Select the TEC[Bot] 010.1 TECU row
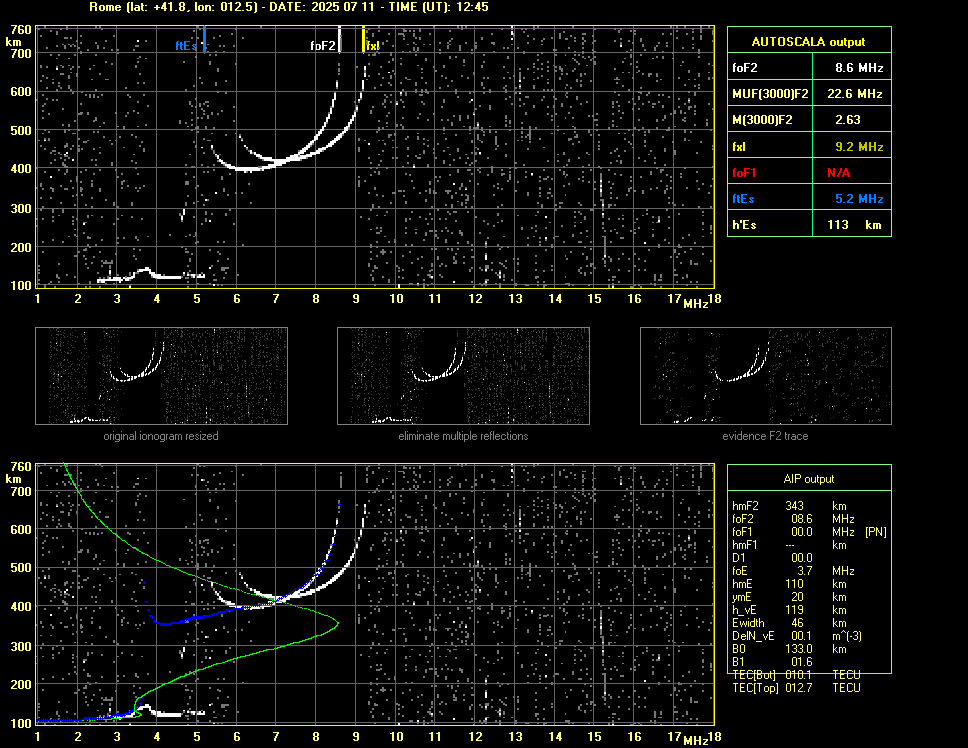This screenshot has width=968, height=748. (796, 675)
